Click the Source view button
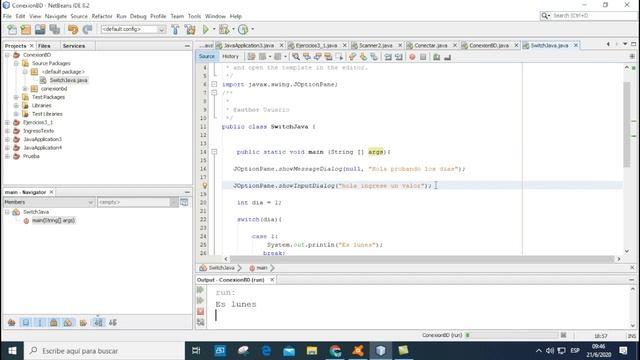 [207, 57]
